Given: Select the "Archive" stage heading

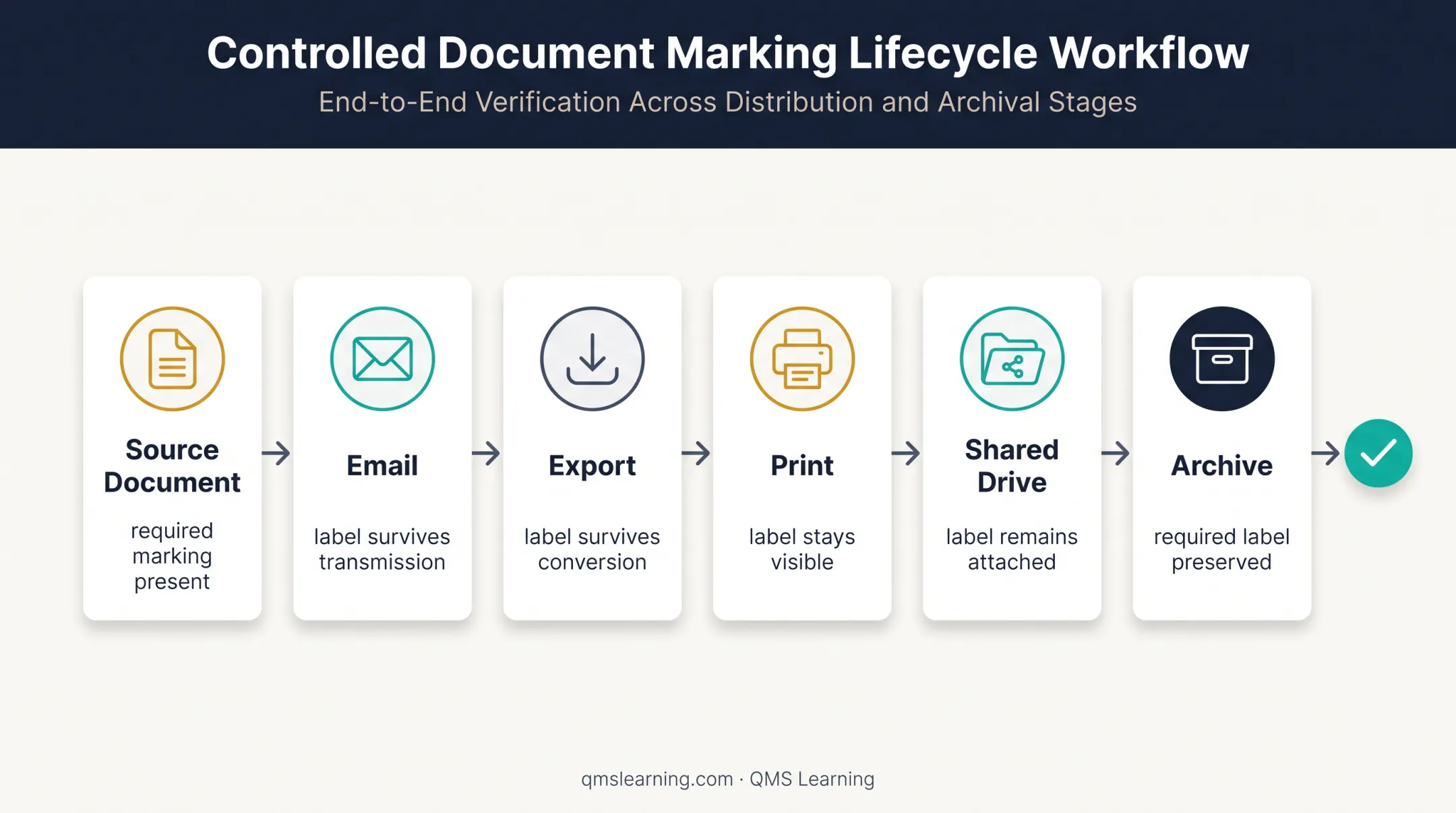Looking at the screenshot, I should coord(1221,466).
